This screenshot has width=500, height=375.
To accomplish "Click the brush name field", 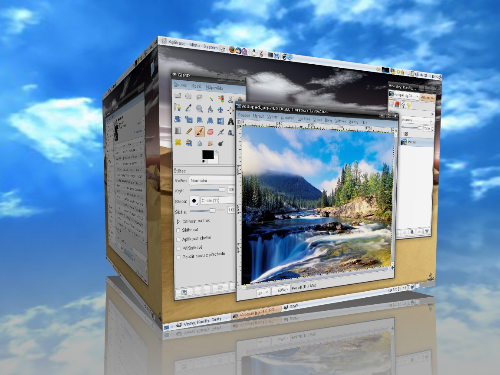I will click(x=218, y=200).
